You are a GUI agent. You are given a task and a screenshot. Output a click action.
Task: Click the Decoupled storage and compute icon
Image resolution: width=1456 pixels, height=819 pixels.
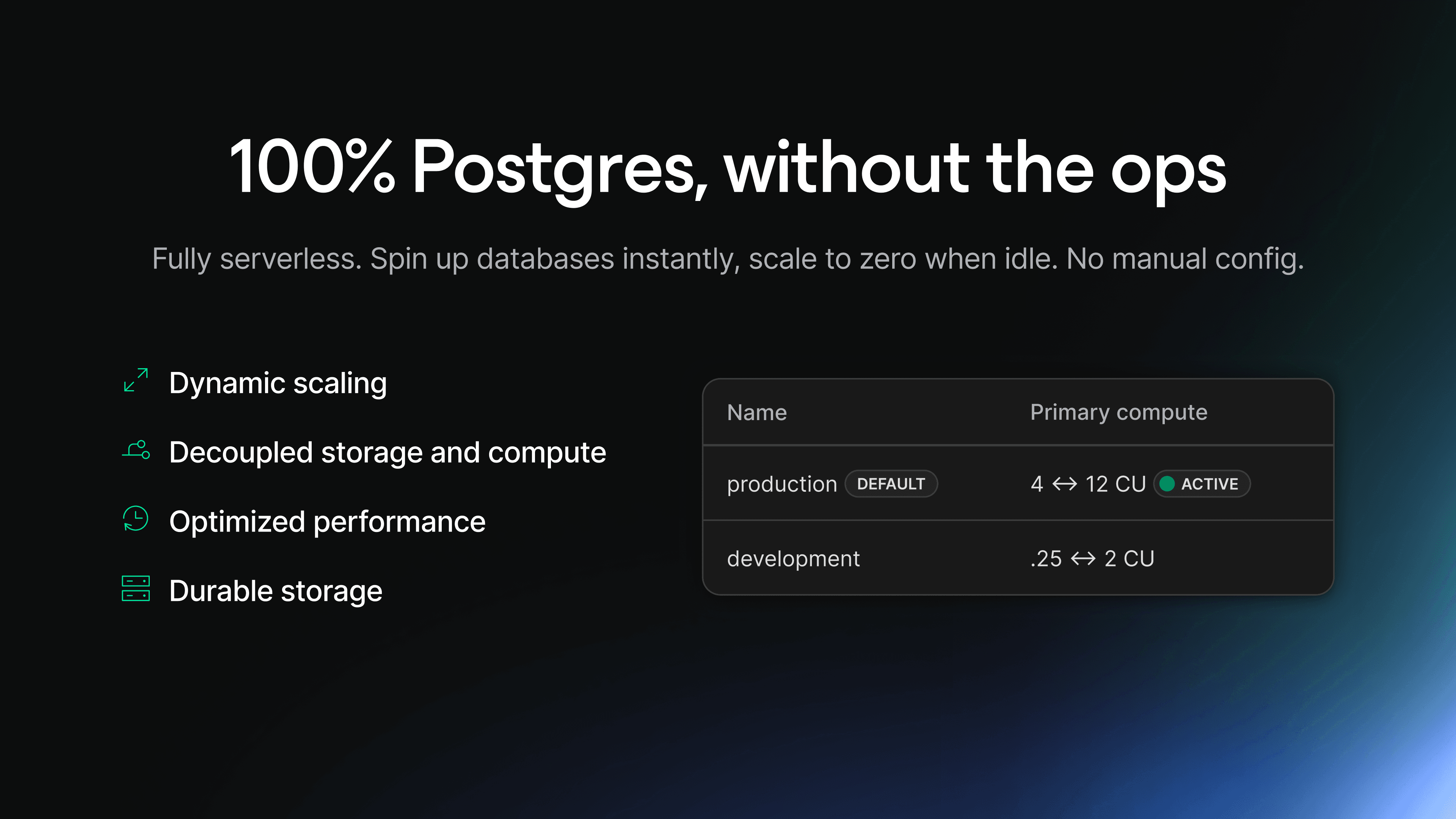(136, 450)
